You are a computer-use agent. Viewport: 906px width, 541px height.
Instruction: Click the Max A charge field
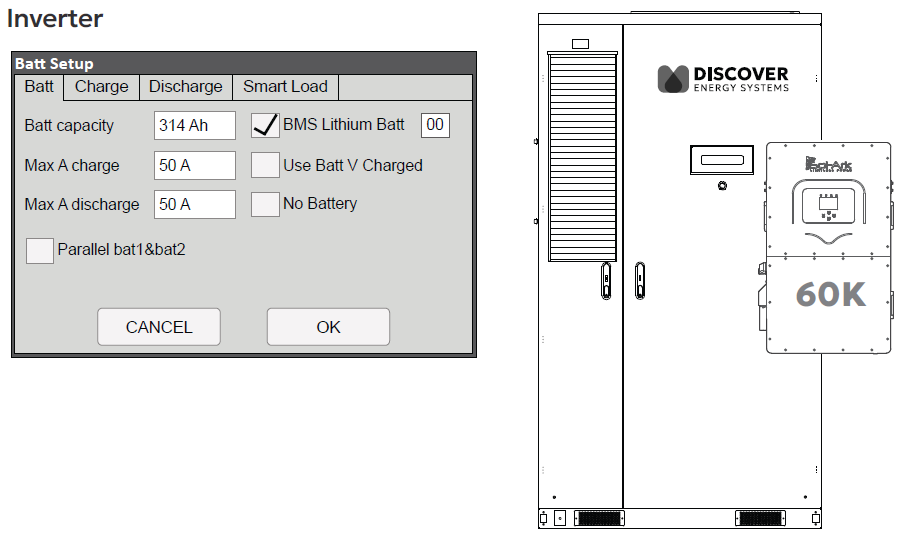[195, 165]
